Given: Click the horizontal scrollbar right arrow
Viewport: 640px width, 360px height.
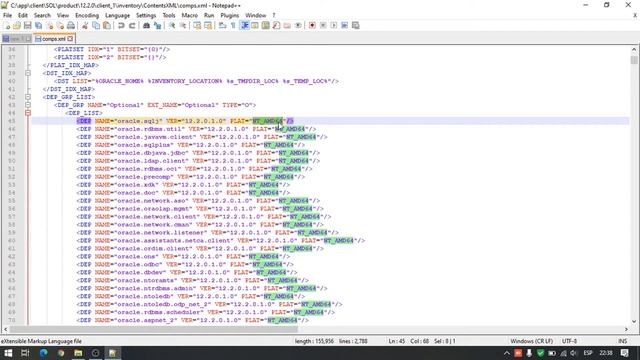Looking at the screenshot, I should pyautogui.click(x=627, y=329).
